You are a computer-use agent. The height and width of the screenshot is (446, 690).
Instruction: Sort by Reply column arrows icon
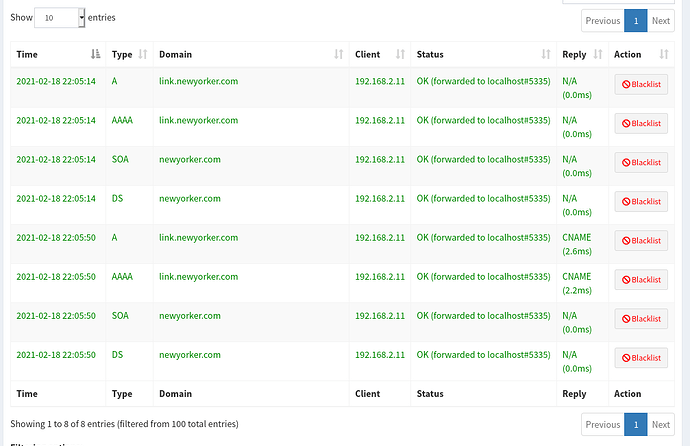tap(598, 54)
